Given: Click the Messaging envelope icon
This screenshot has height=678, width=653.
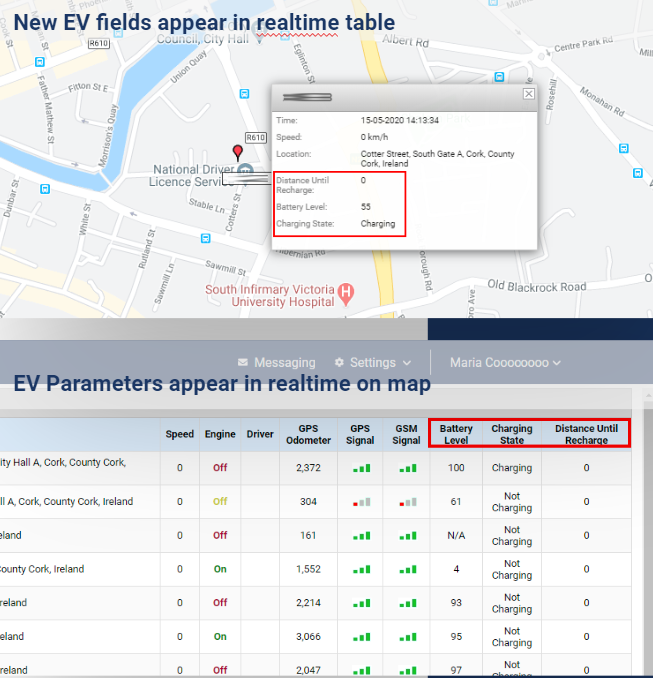Looking at the screenshot, I should 243,362.
